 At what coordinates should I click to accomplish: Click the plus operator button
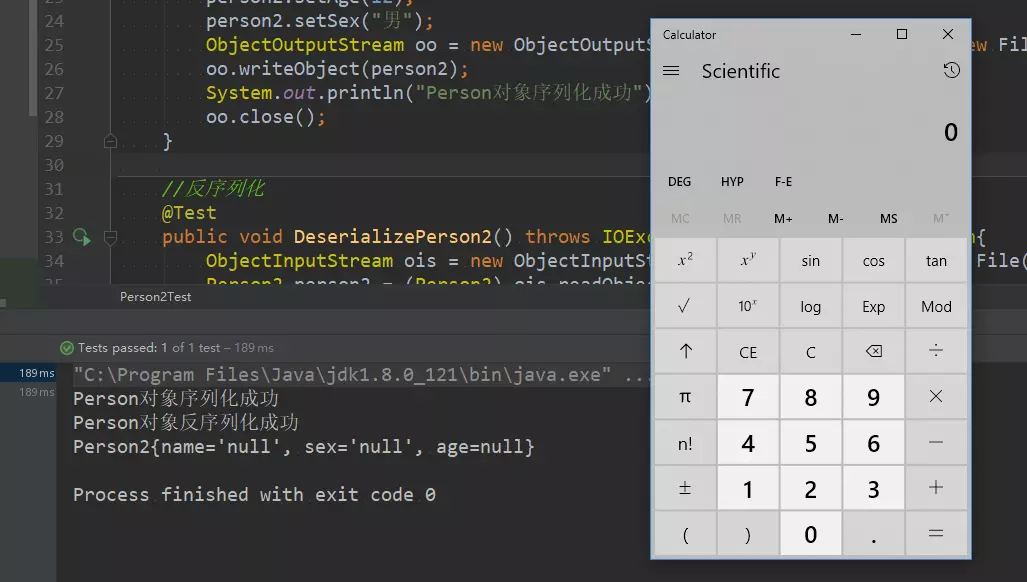click(x=936, y=488)
